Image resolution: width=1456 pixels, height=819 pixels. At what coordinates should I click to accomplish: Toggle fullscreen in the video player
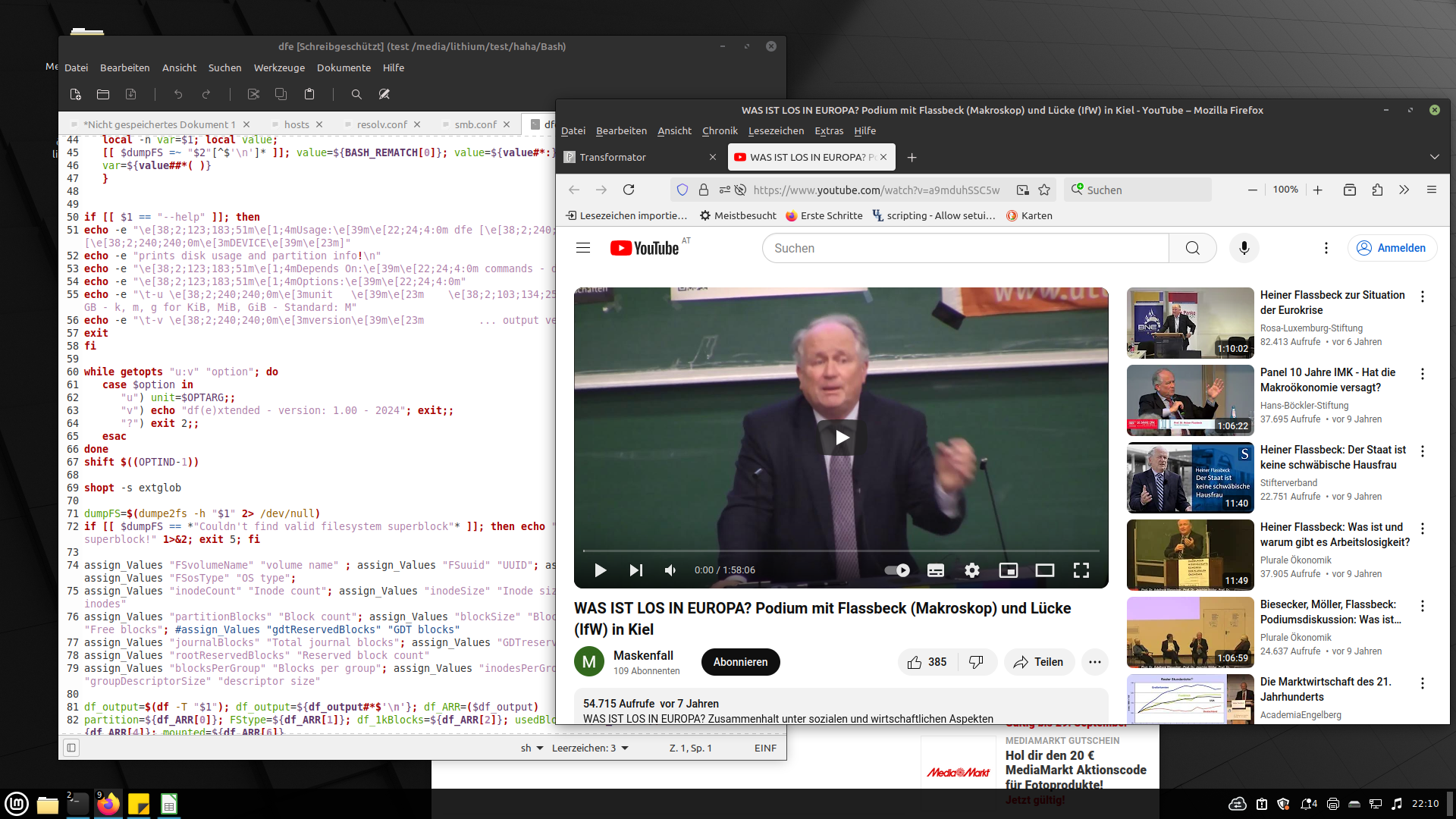[1081, 570]
